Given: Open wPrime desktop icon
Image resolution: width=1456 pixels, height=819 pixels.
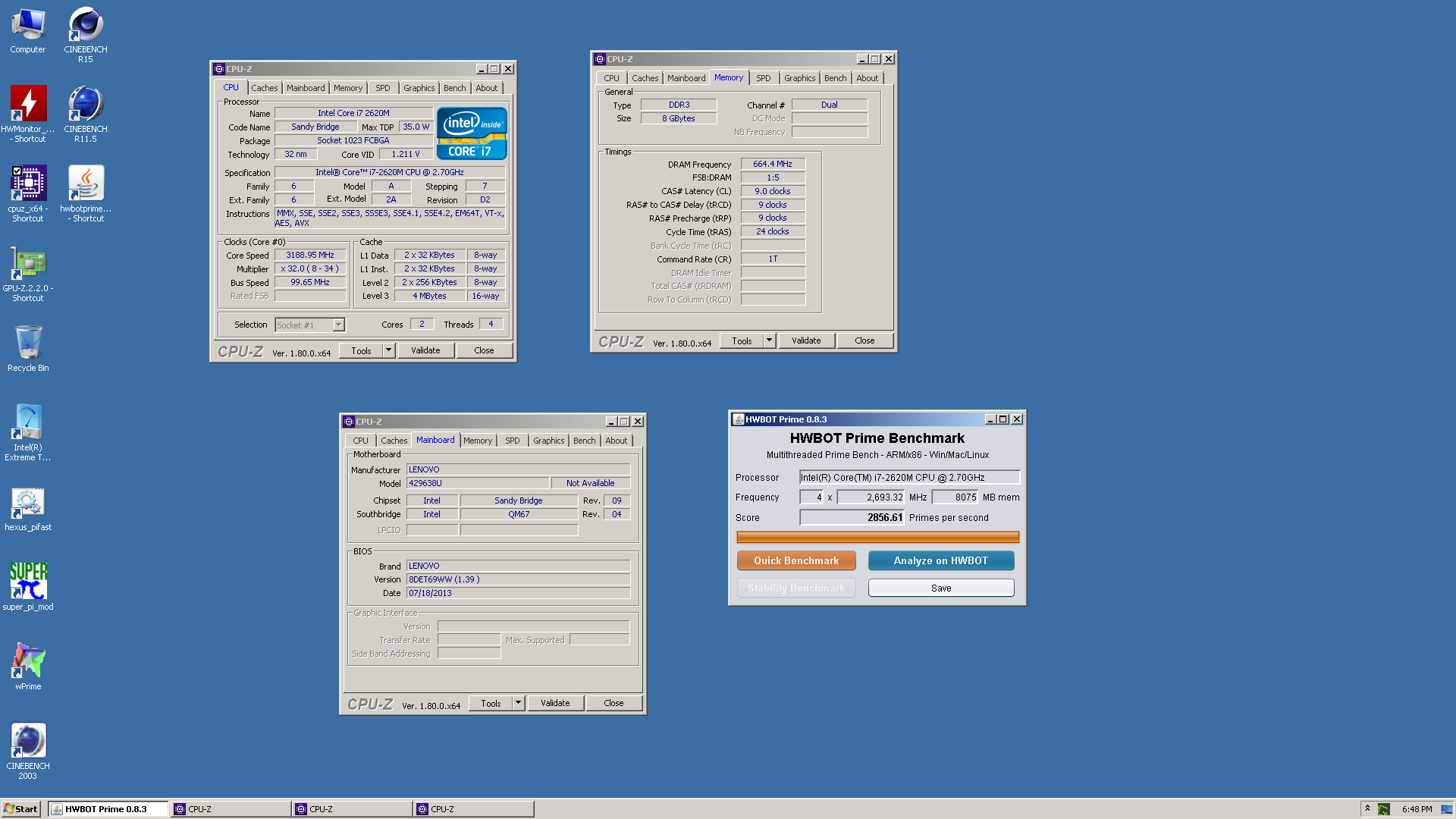Looking at the screenshot, I should tap(28, 666).
